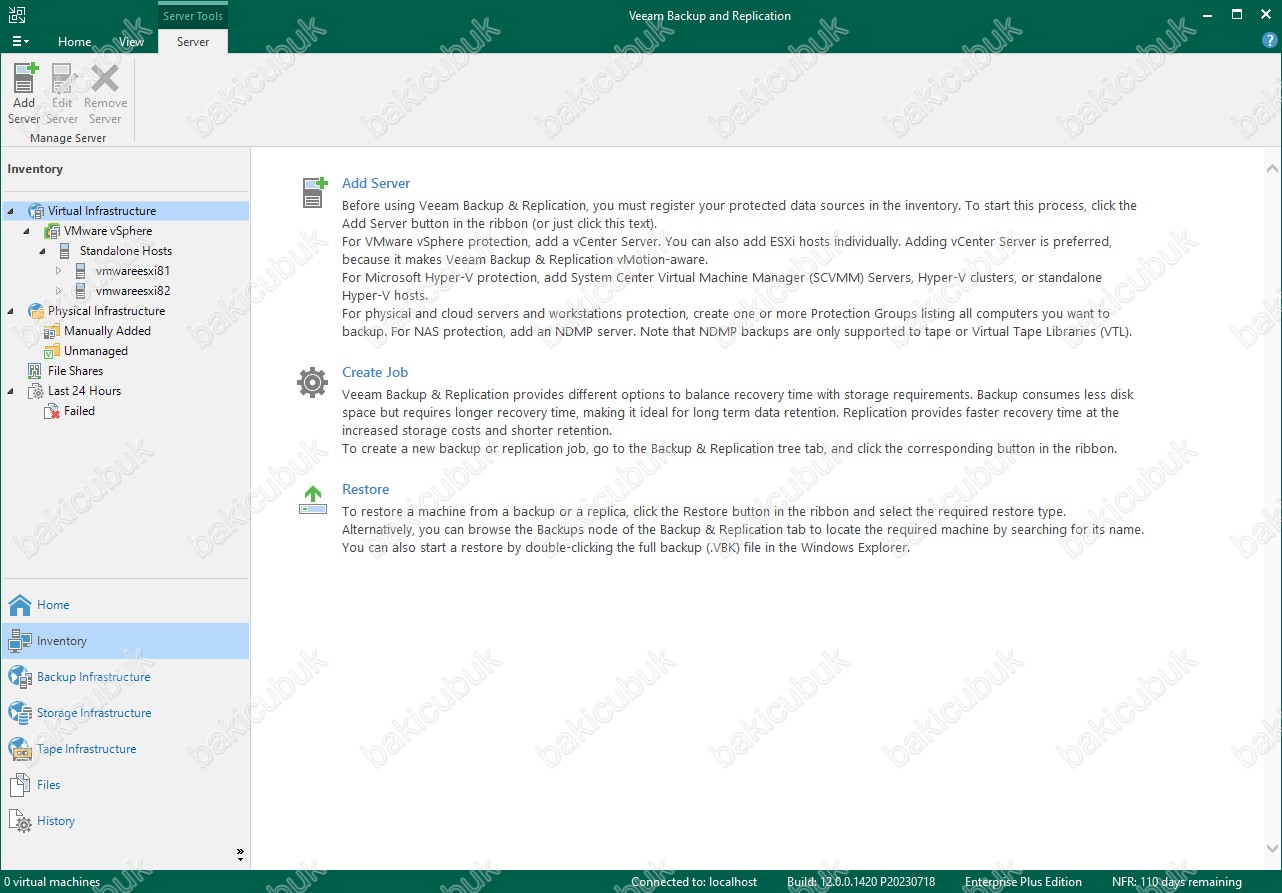The height and width of the screenshot is (893, 1282).
Task: Click the Remove Server ribbon button
Action: point(105,94)
